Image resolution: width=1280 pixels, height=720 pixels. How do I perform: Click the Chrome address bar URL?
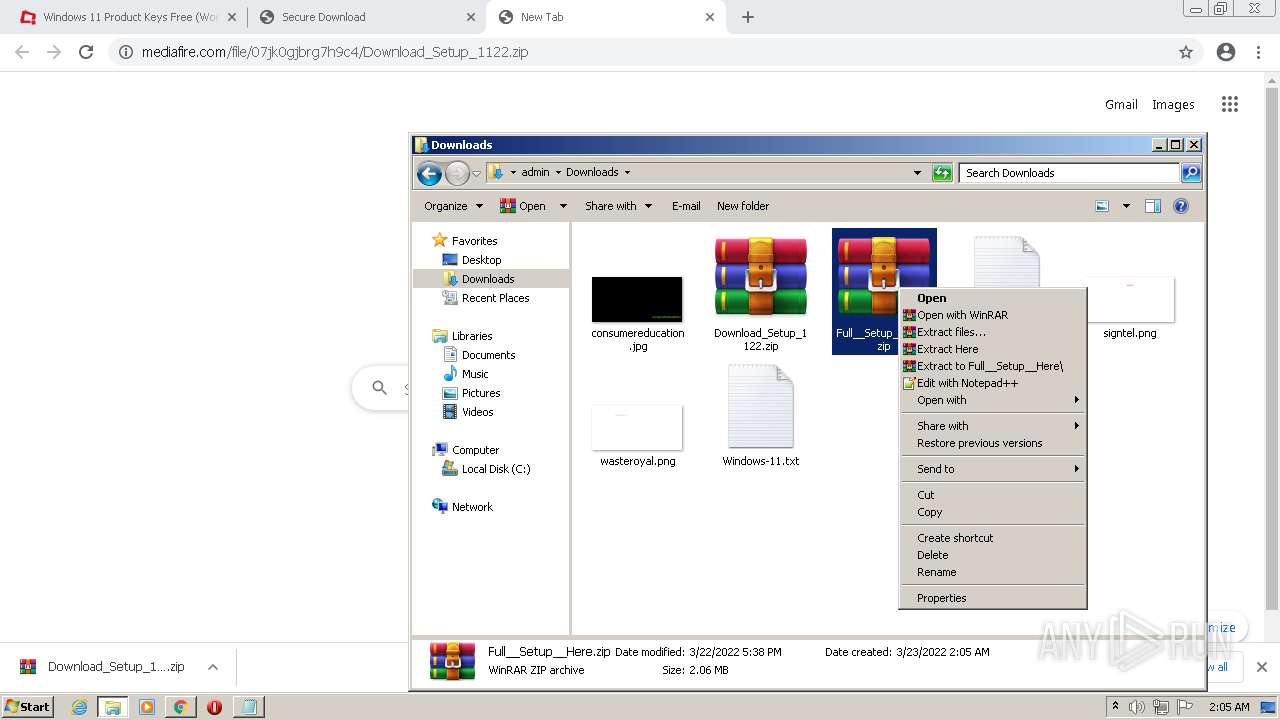(335, 52)
